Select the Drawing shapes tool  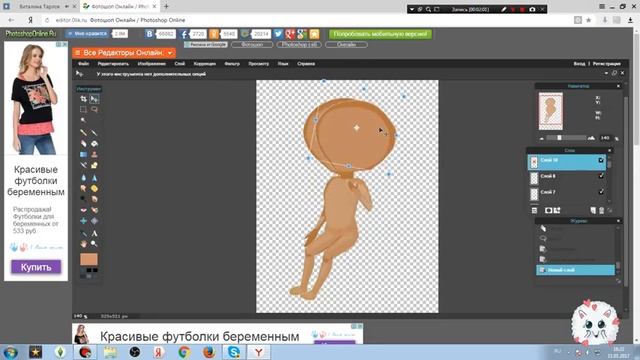(94, 165)
